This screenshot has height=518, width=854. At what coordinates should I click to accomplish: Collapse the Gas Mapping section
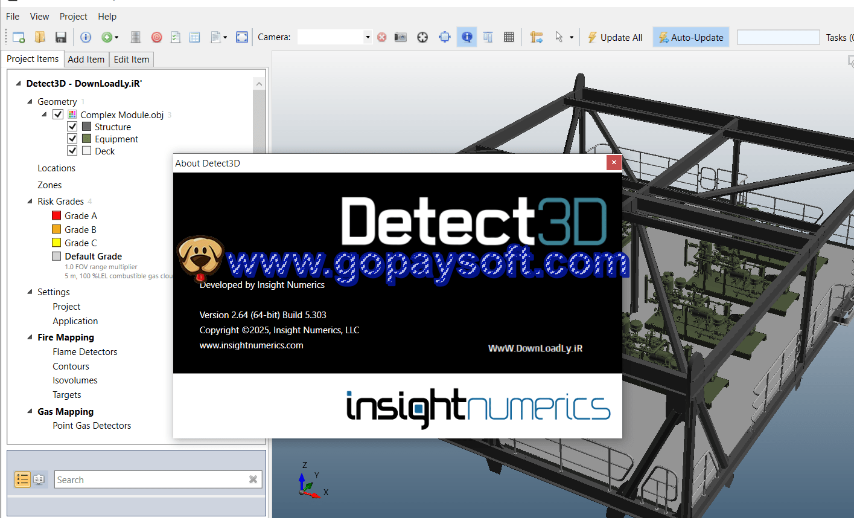[x=30, y=412]
